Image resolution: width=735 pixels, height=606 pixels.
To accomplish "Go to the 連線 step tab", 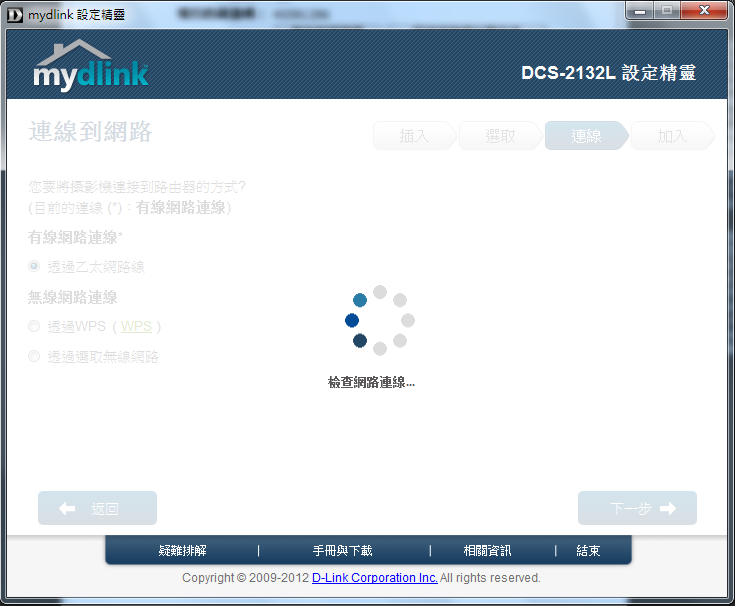I will coord(586,136).
